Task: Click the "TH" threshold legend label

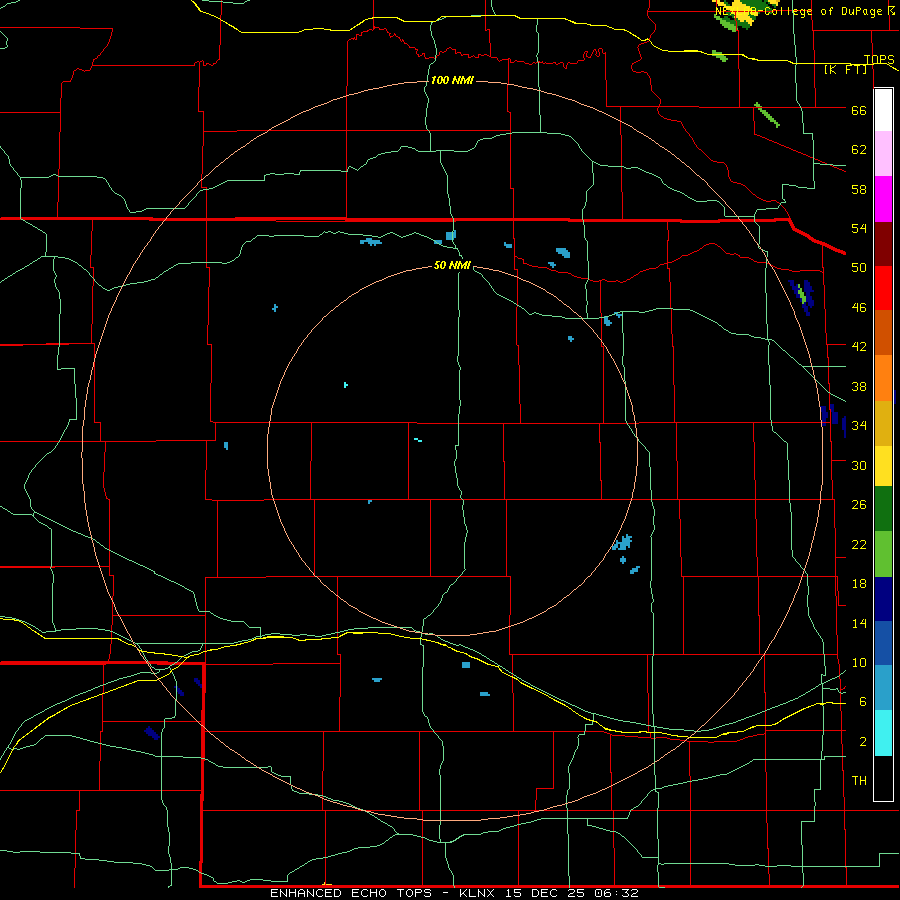Action: point(859,781)
